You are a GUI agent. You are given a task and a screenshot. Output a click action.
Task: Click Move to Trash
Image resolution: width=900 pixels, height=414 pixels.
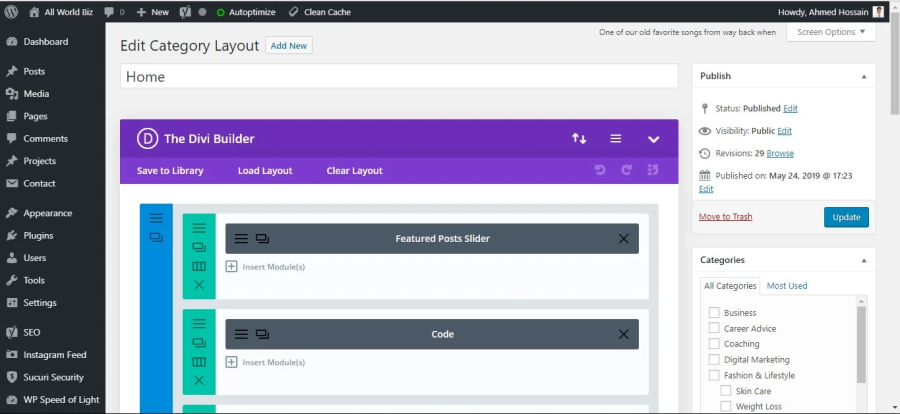pyautogui.click(x=725, y=216)
